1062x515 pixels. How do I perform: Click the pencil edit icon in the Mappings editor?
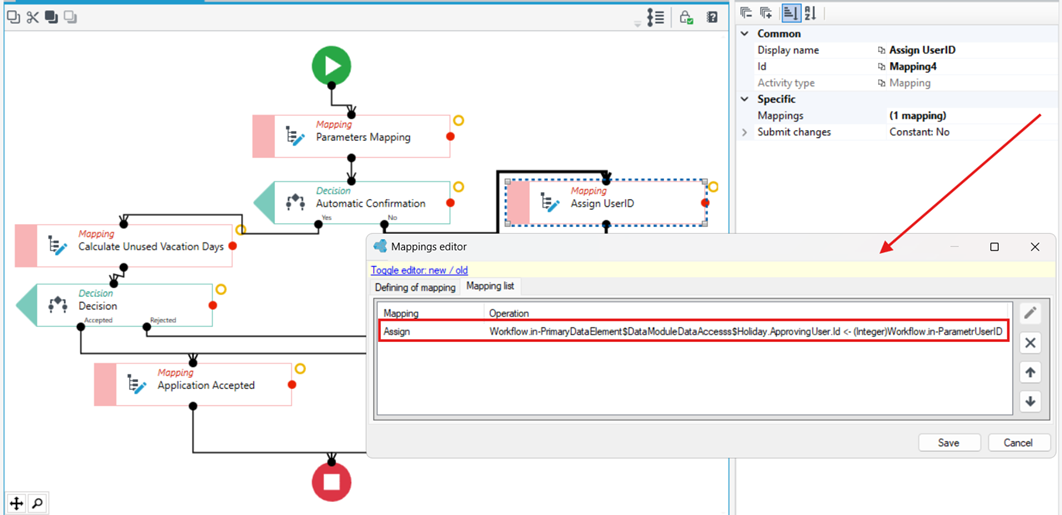tap(1030, 313)
